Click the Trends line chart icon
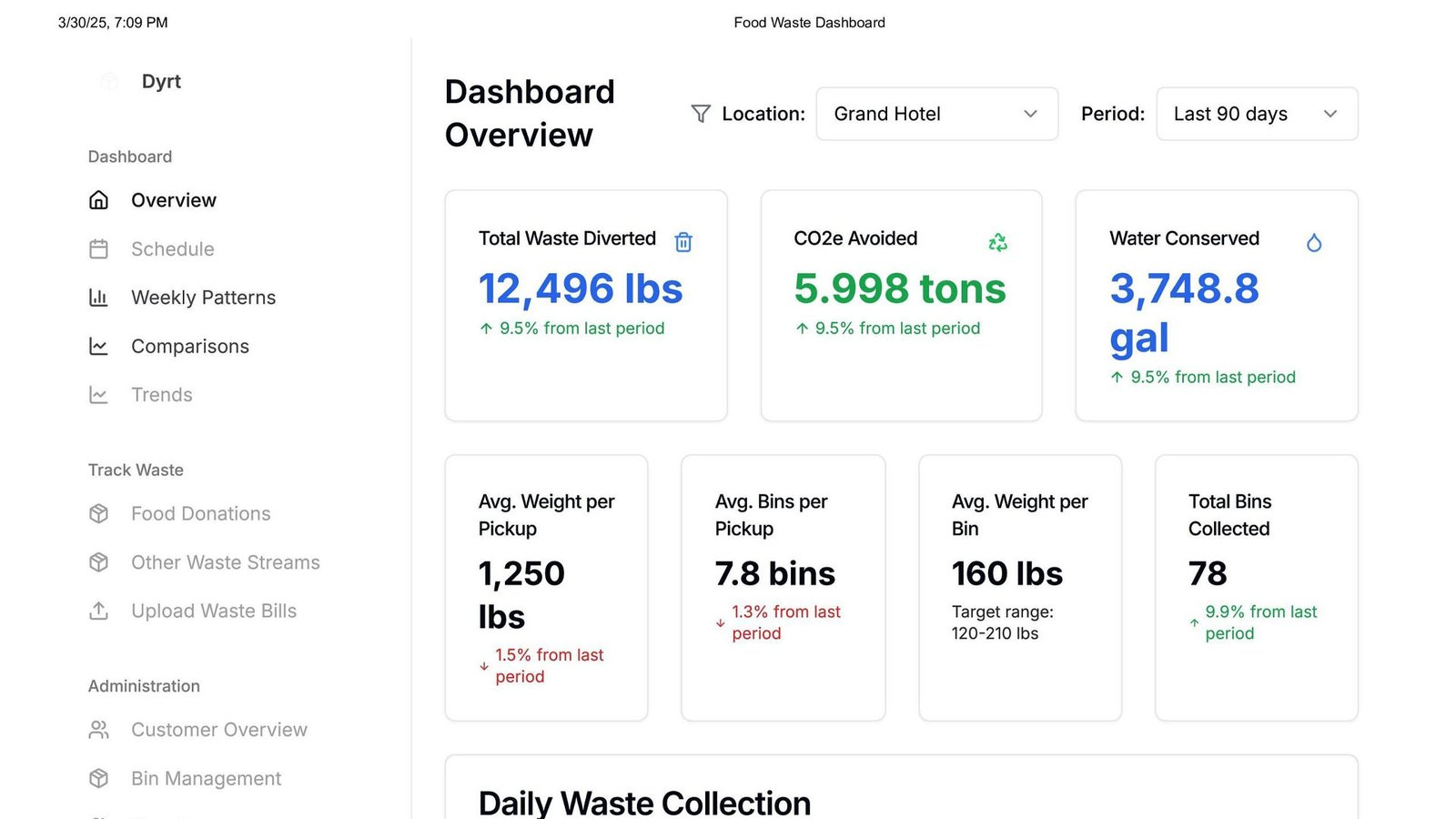The image size is (1456, 819). pyautogui.click(x=99, y=395)
